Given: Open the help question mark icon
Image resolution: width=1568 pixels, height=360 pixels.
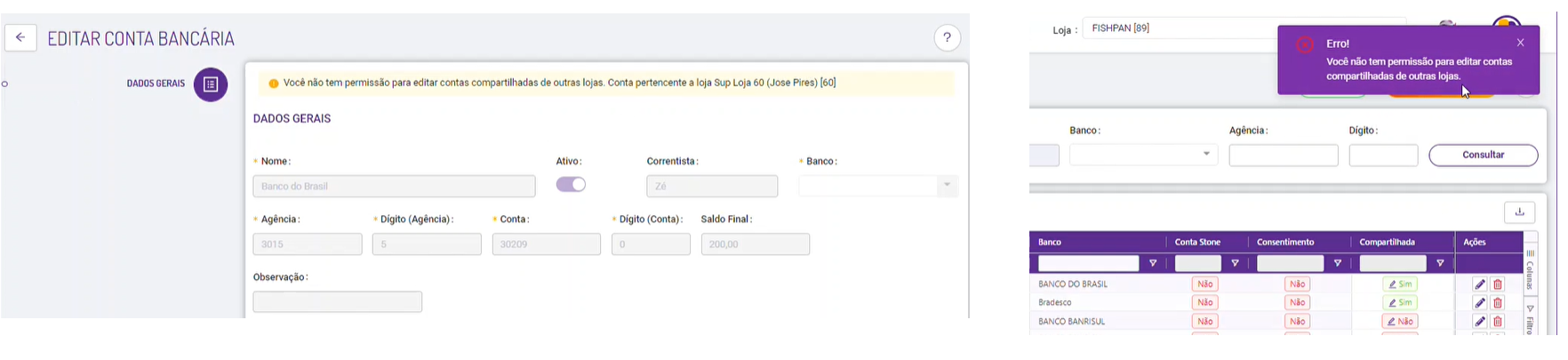Looking at the screenshot, I should tap(947, 37).
